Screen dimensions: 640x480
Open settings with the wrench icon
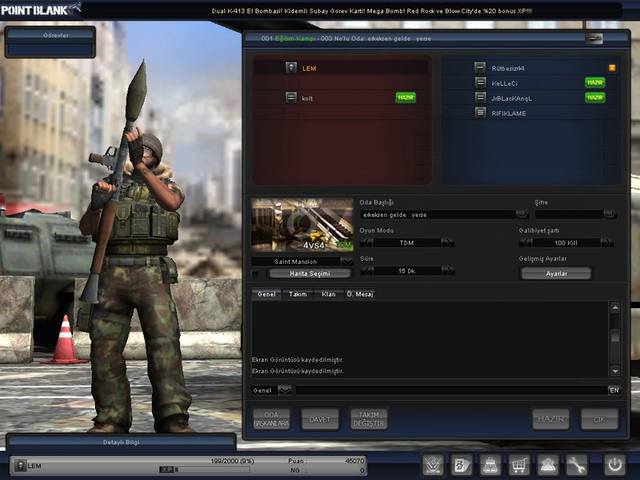577,465
